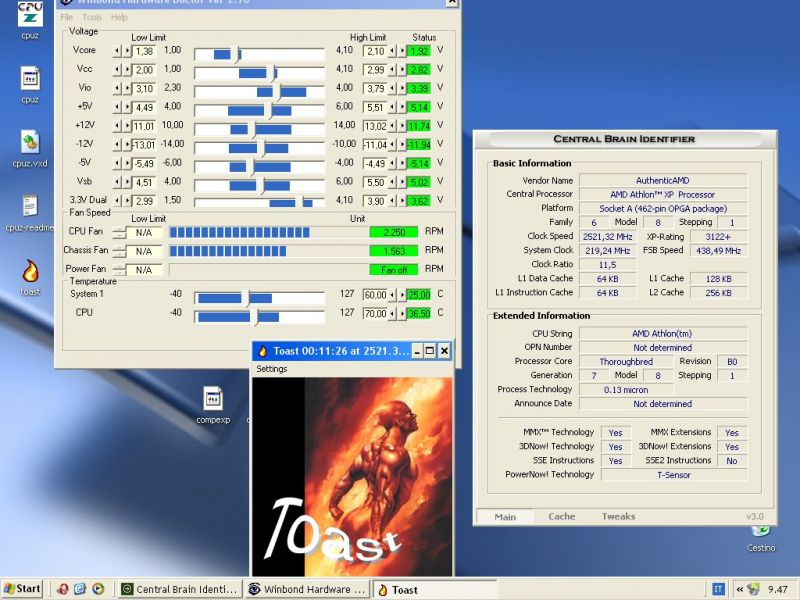Click the CPU Fan speed reading 2.250
The image size is (800, 600).
394,233
